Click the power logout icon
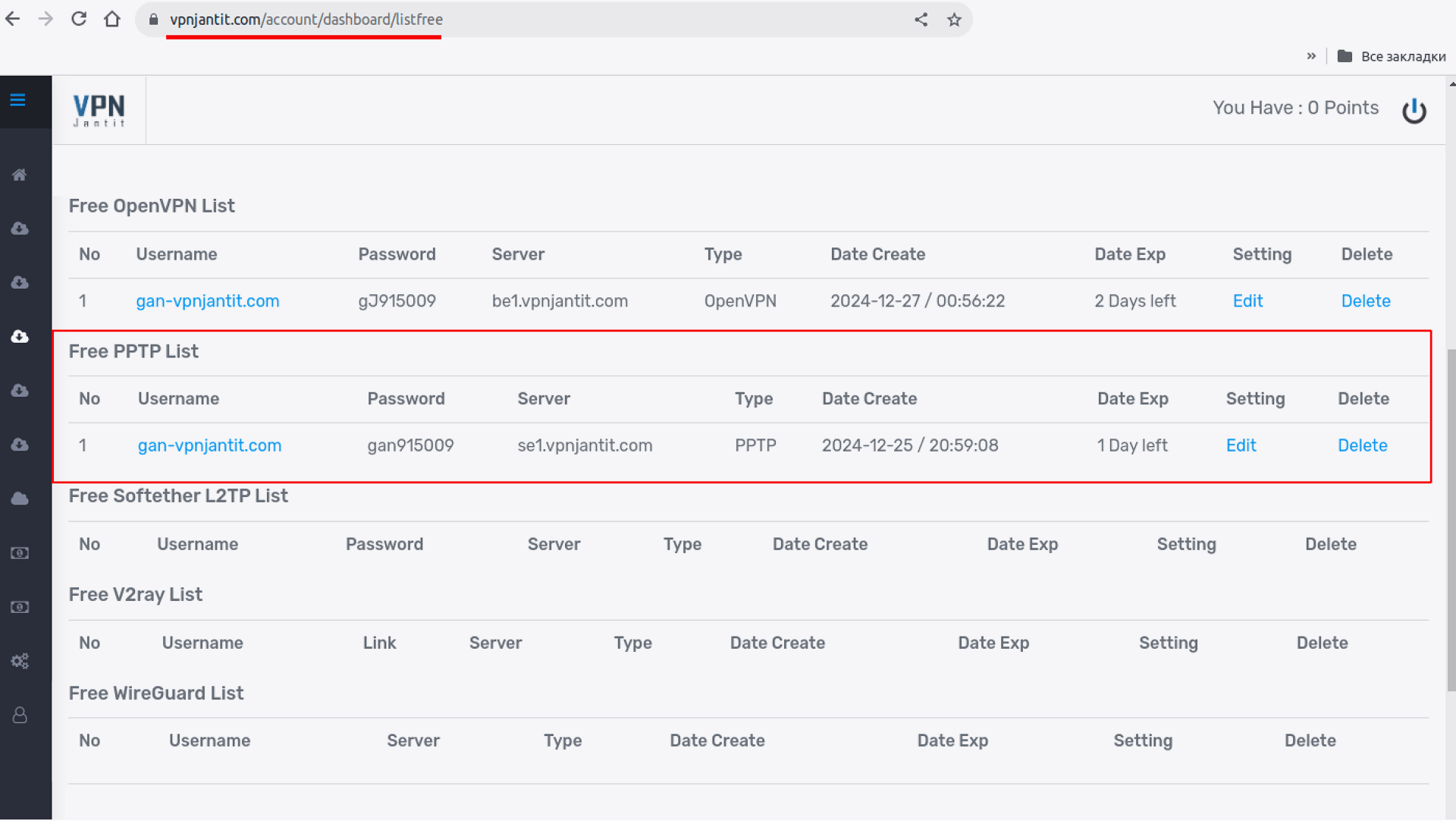This screenshot has width=1456, height=821. tap(1414, 111)
